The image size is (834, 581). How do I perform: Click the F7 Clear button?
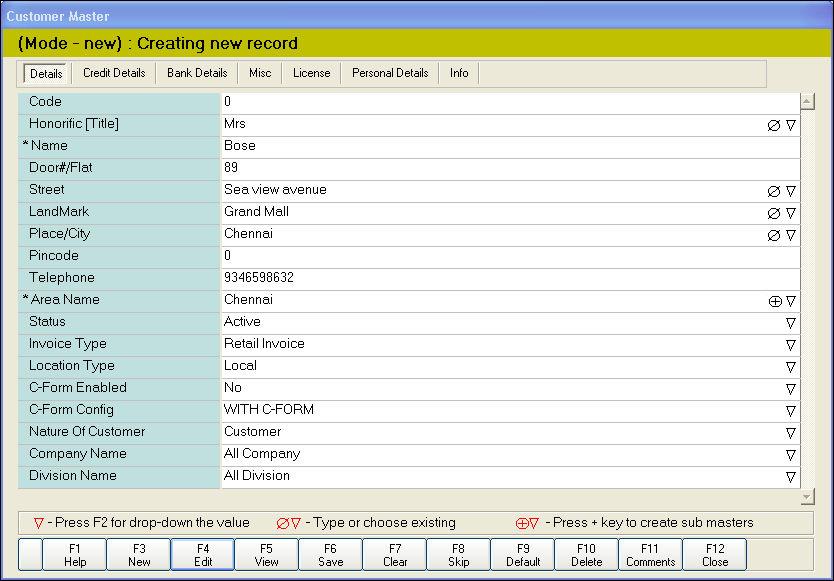pyautogui.click(x=395, y=554)
